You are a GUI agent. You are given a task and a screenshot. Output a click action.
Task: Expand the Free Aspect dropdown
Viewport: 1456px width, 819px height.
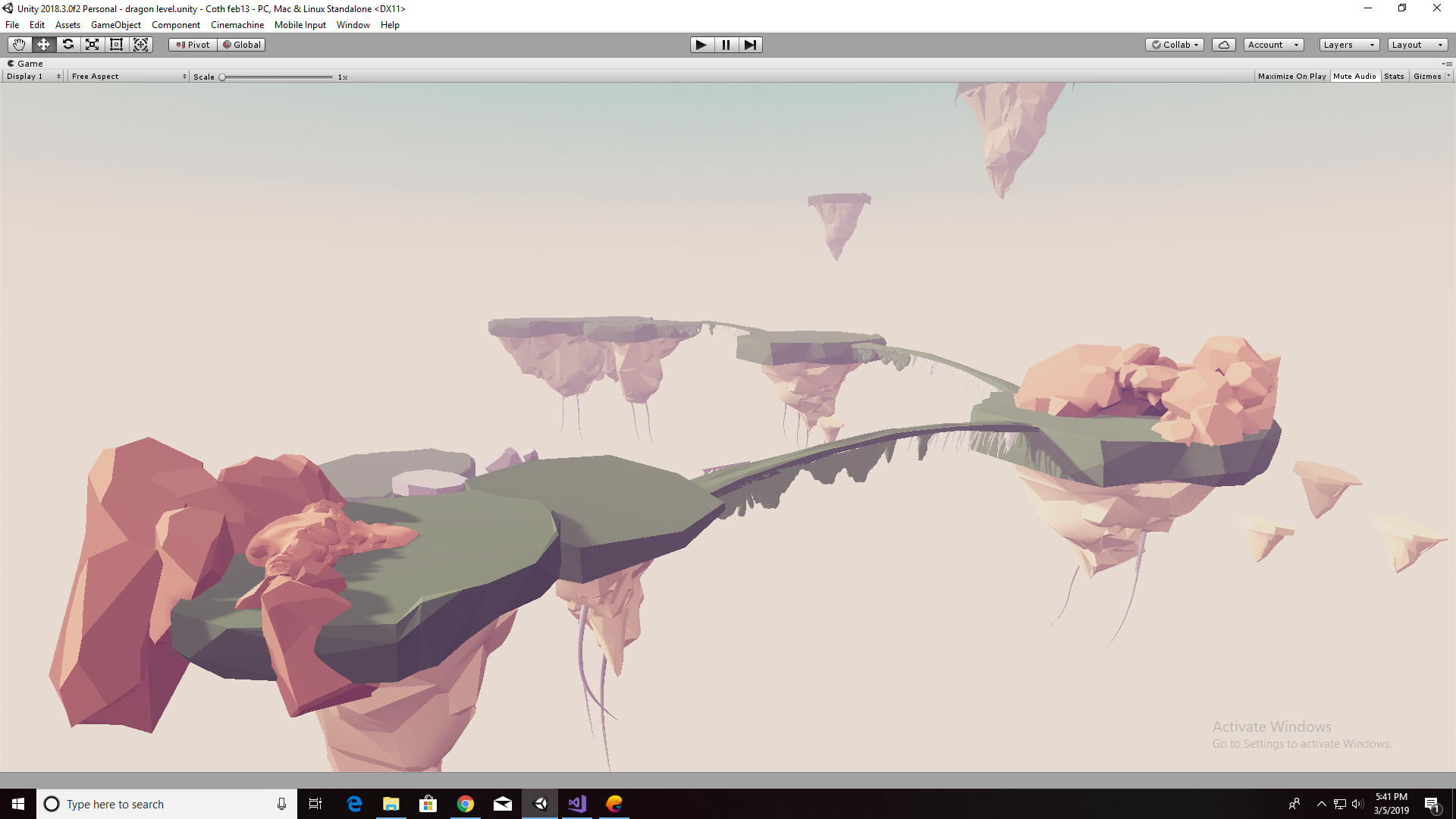128,77
